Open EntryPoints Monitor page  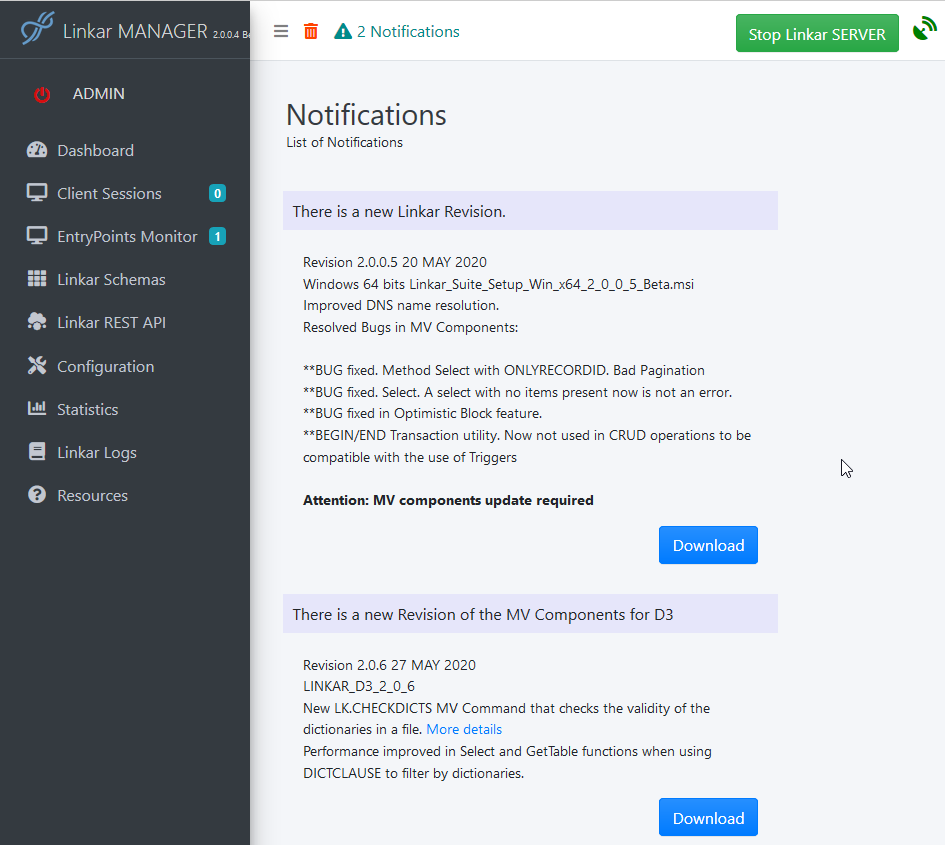(127, 237)
